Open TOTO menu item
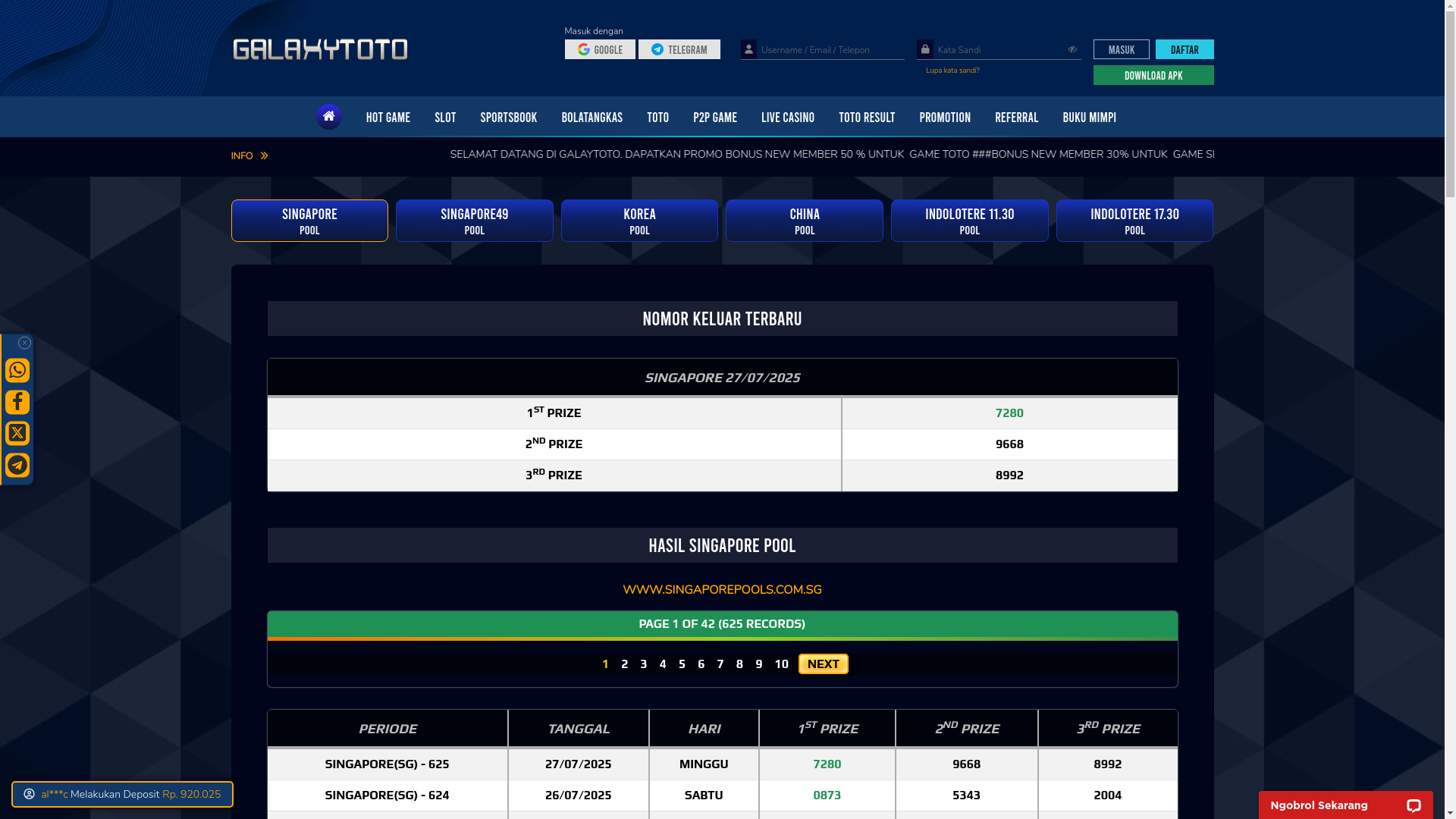The width and height of the screenshot is (1456, 819). [x=658, y=118]
